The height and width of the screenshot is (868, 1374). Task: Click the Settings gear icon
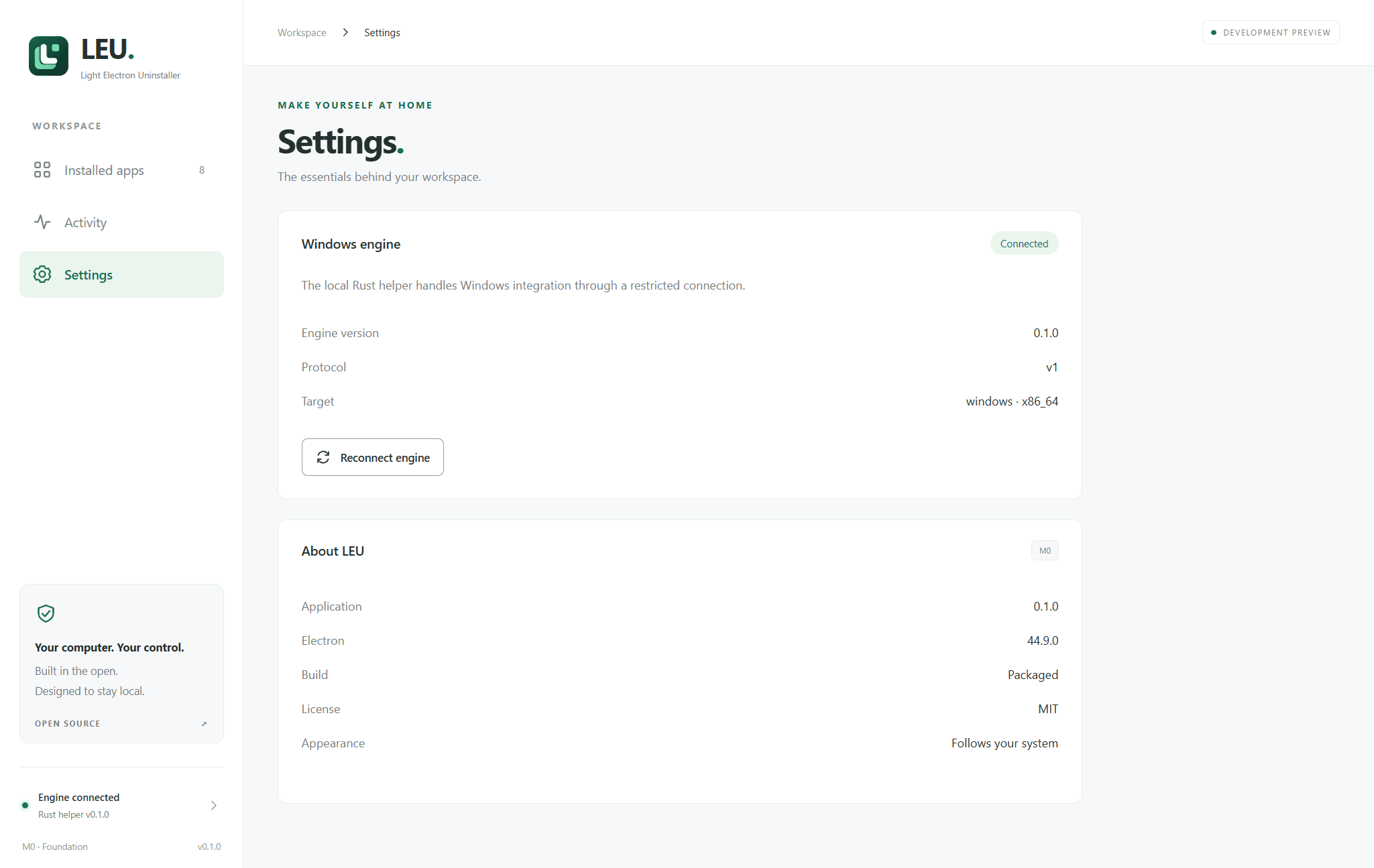[42, 274]
